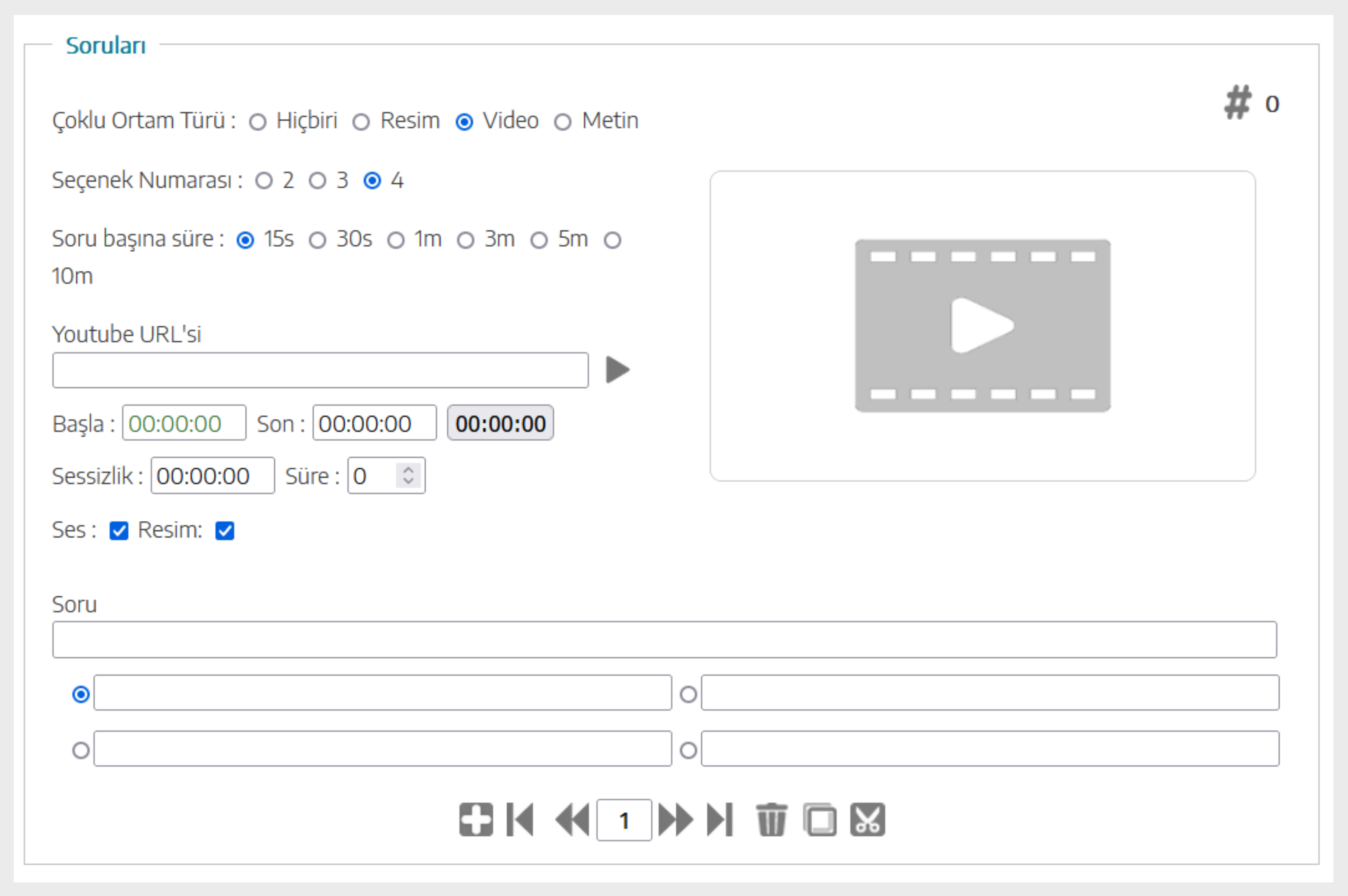Select Video multimedia type
Viewport: 1348px width, 896px height.
point(464,122)
